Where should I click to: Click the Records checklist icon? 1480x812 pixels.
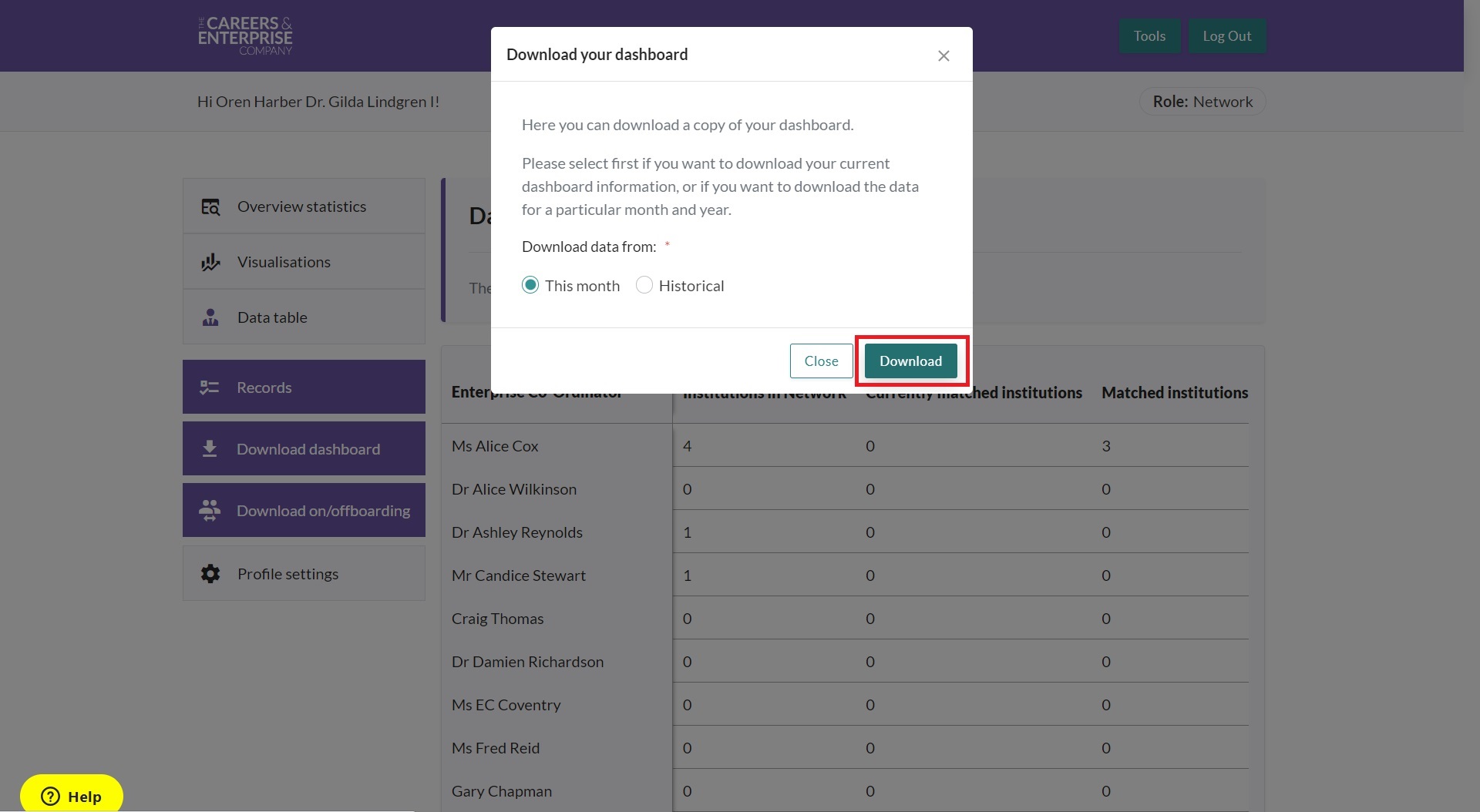click(210, 388)
